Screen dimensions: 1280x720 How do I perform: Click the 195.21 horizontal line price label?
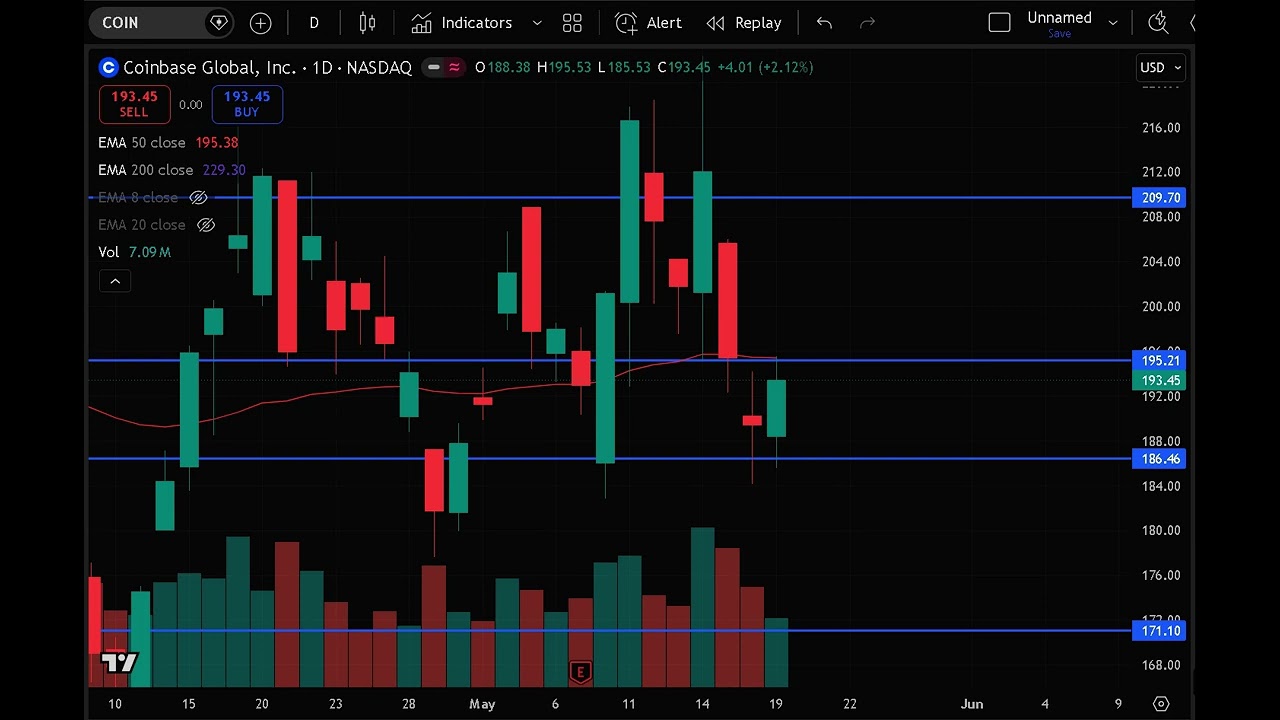(1159, 360)
